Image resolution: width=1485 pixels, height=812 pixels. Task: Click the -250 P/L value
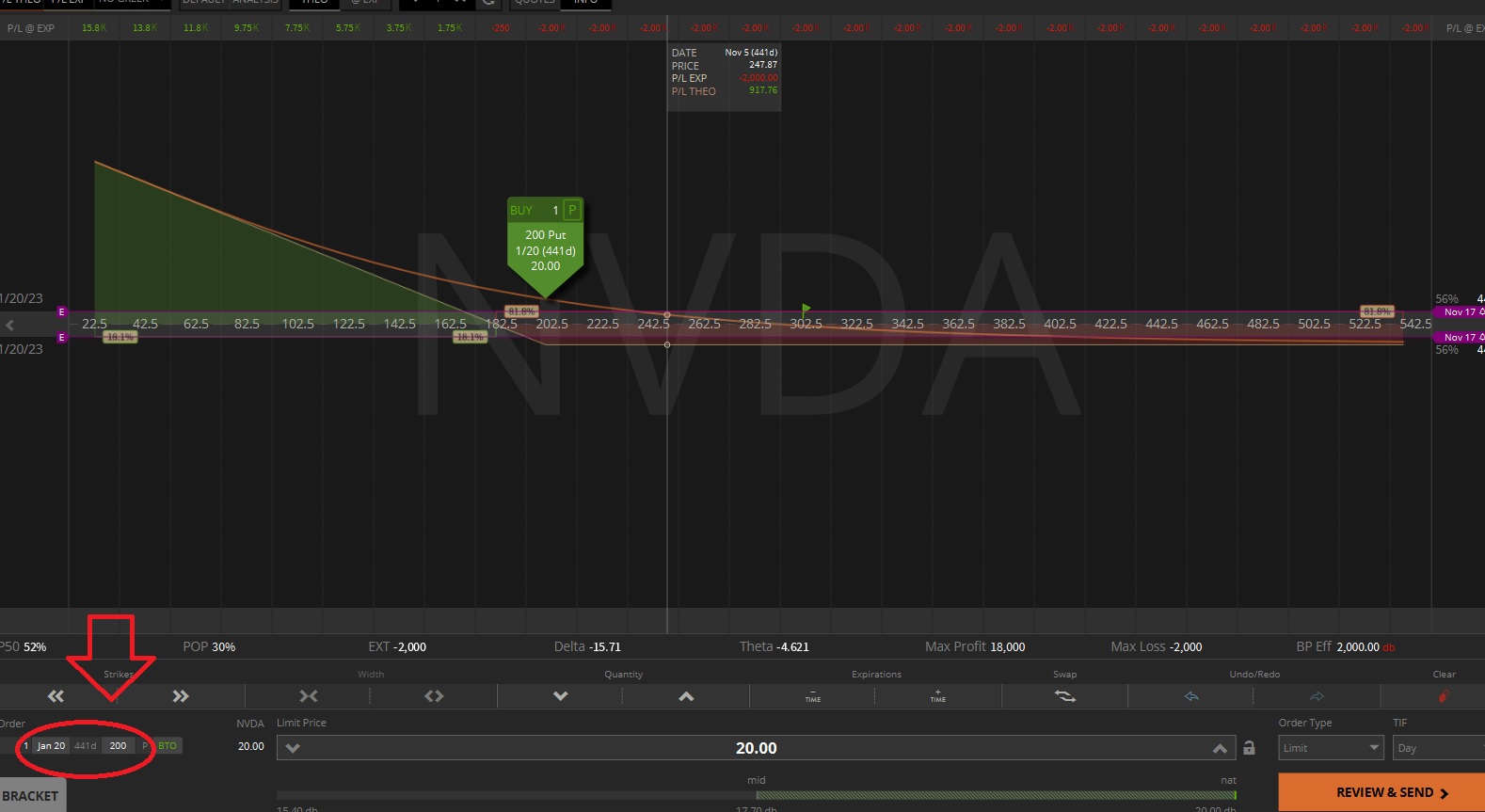click(x=501, y=28)
